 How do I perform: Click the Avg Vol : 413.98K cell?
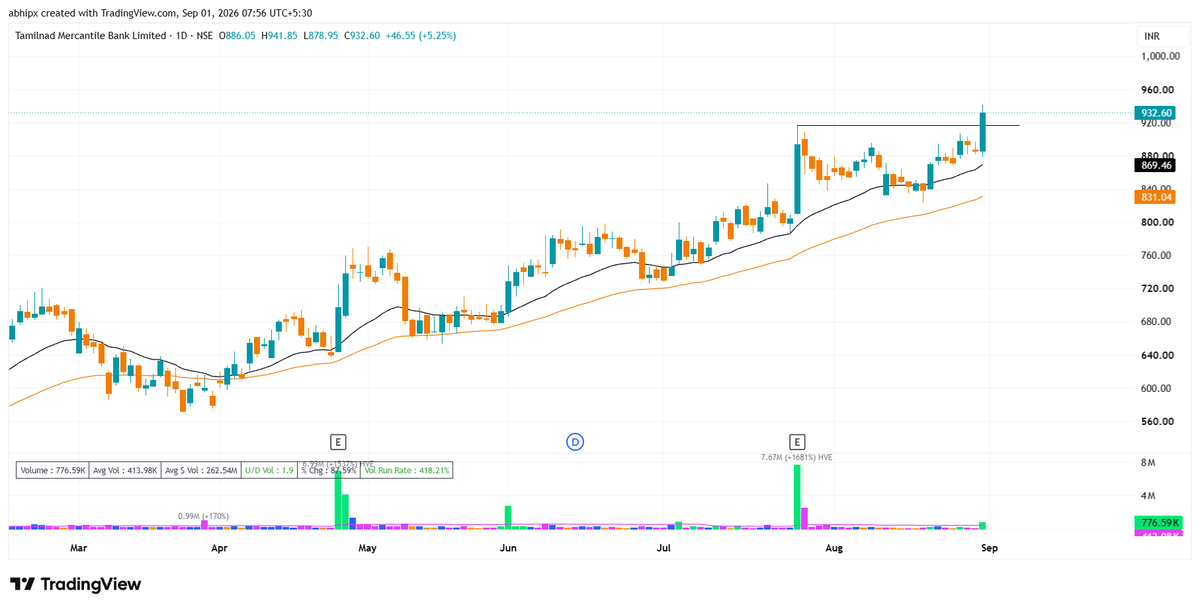click(x=126, y=469)
